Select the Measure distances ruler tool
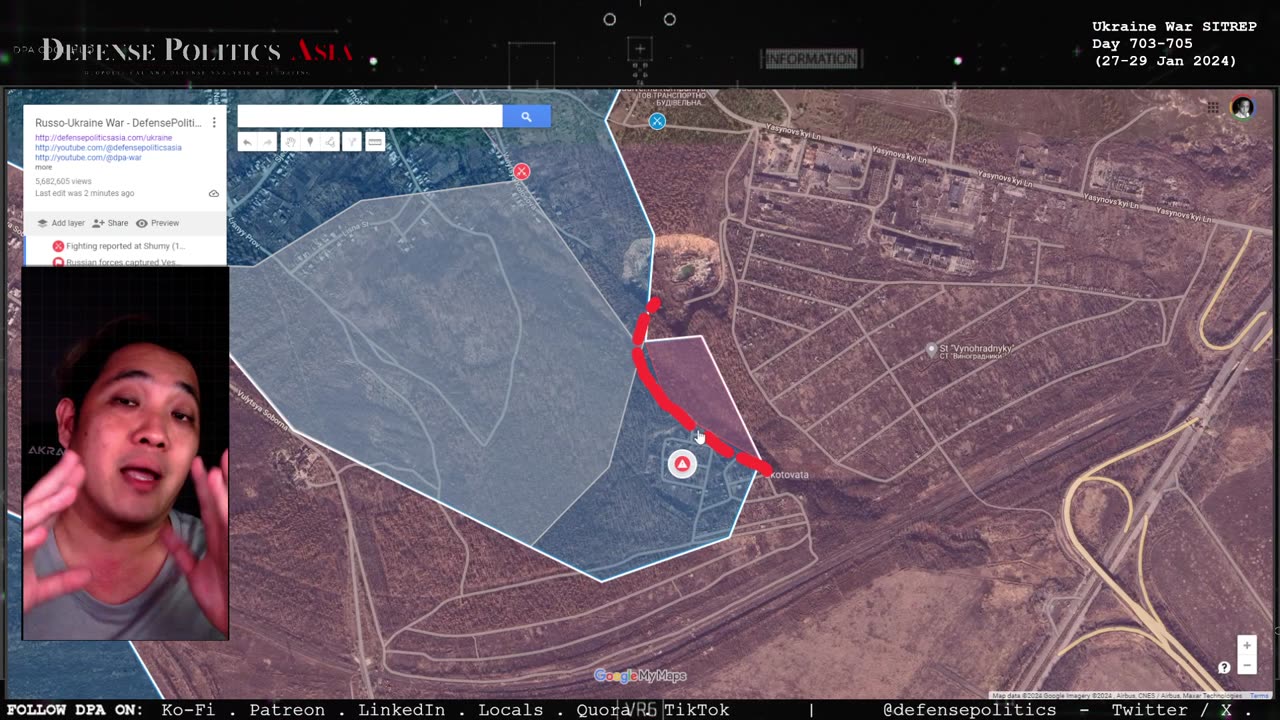The width and height of the screenshot is (1280, 720). coord(375,142)
